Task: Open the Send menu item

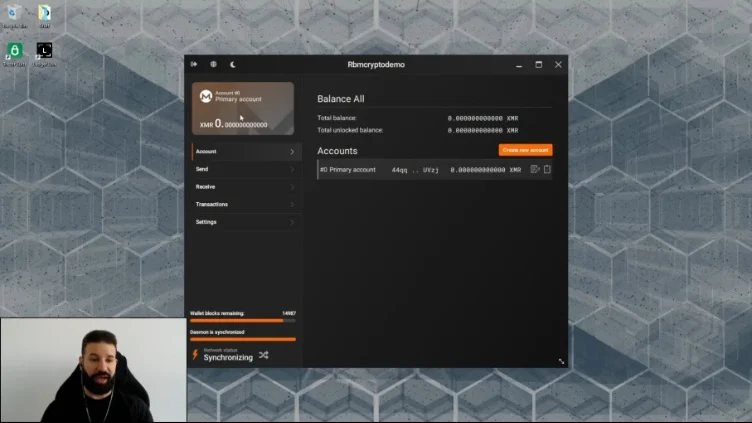Action: click(246, 169)
